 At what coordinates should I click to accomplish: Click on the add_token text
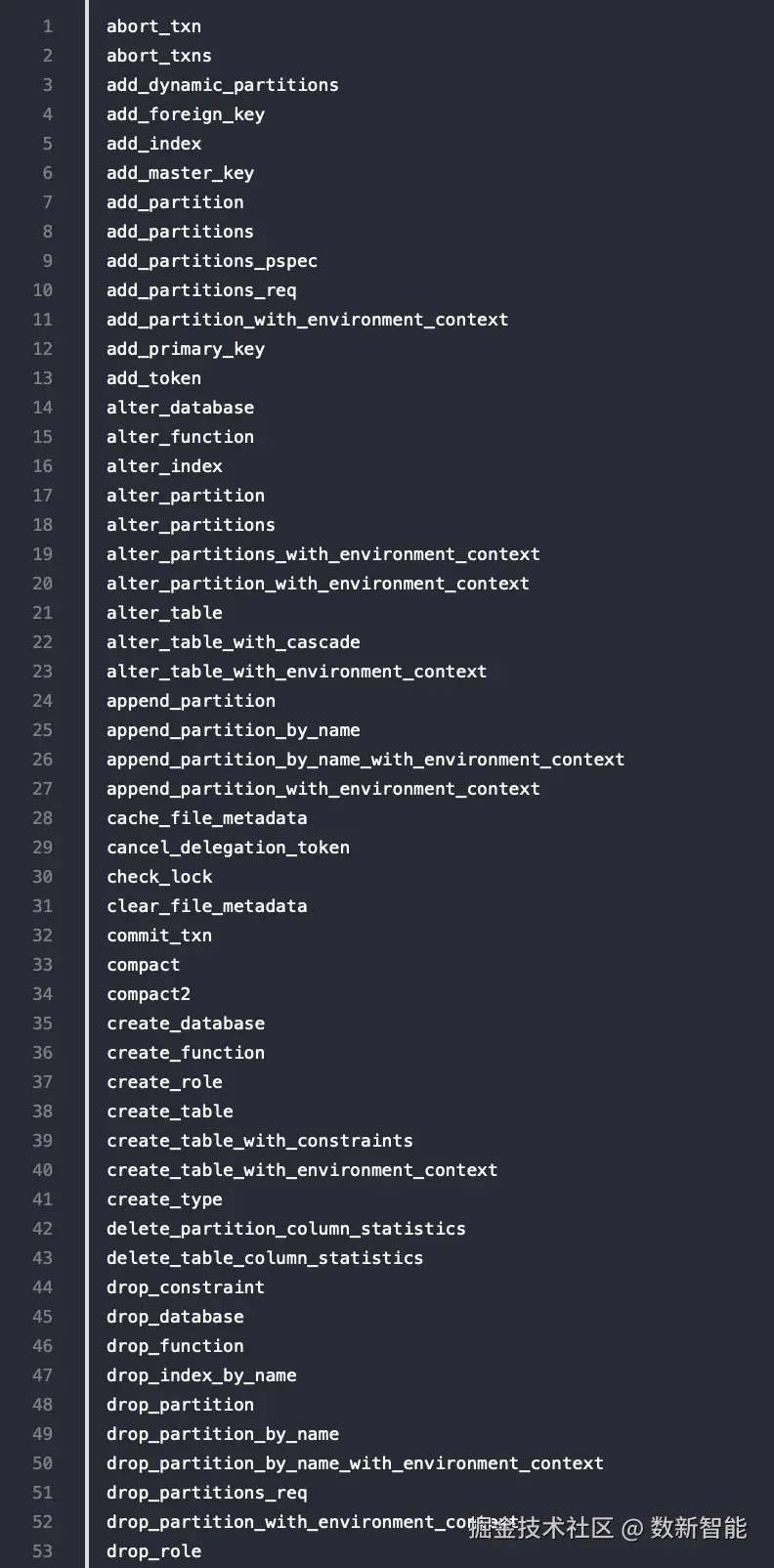[153, 378]
